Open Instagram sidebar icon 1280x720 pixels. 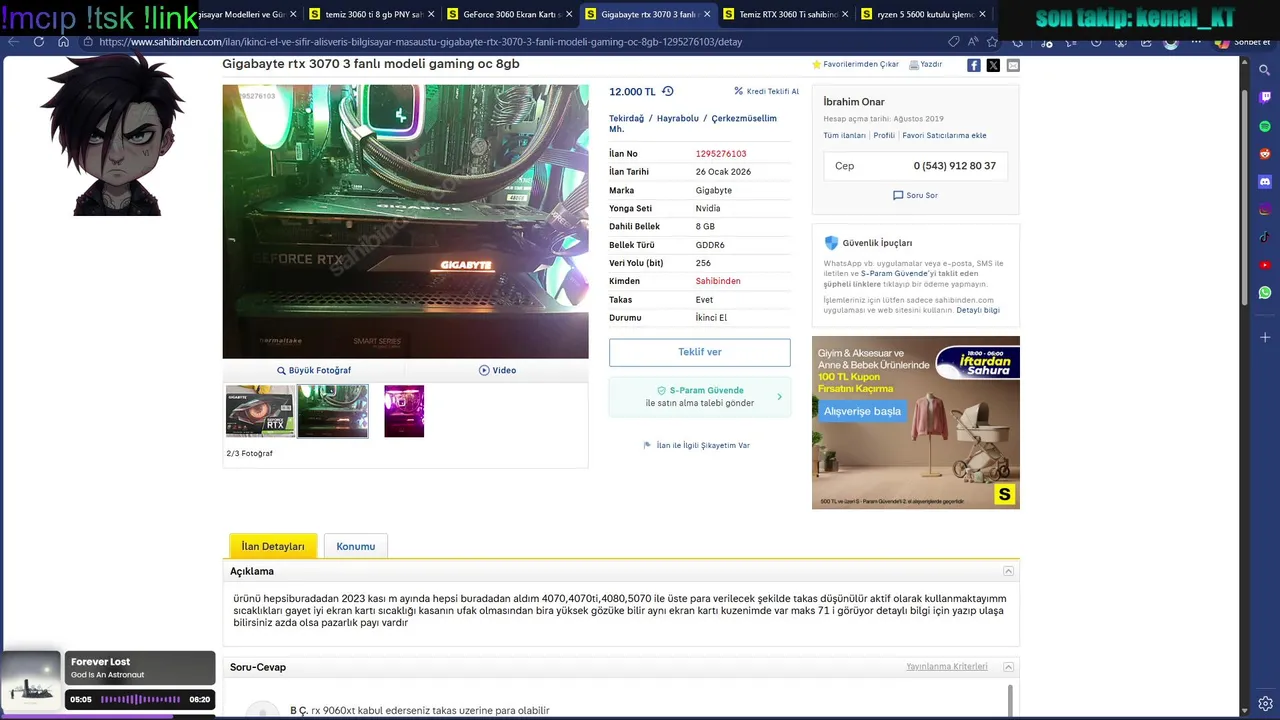coord(1265,210)
